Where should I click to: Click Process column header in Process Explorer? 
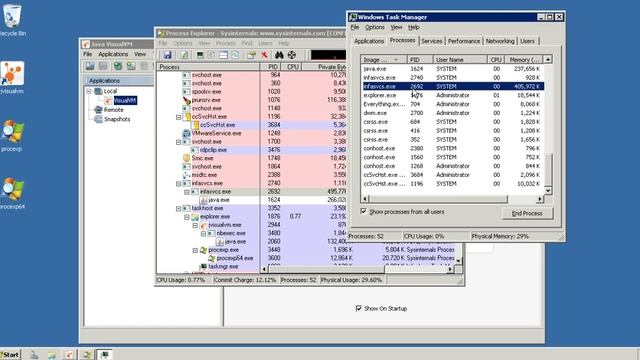point(208,67)
